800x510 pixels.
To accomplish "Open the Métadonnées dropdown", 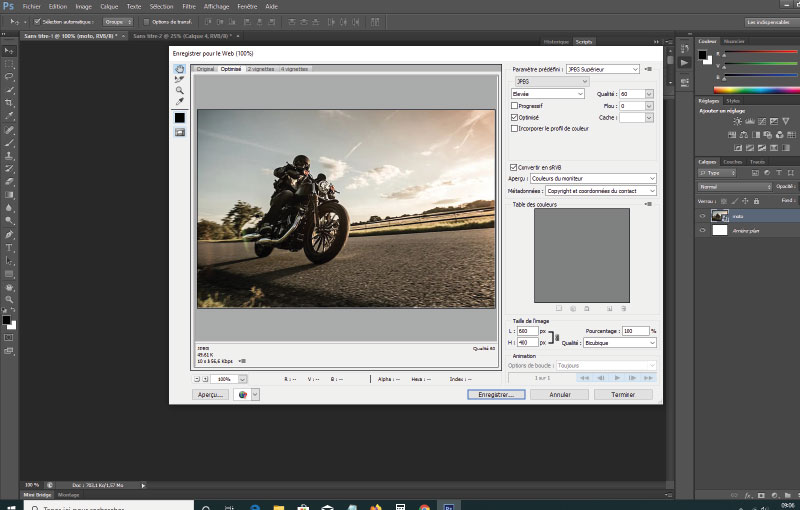I will pos(600,190).
